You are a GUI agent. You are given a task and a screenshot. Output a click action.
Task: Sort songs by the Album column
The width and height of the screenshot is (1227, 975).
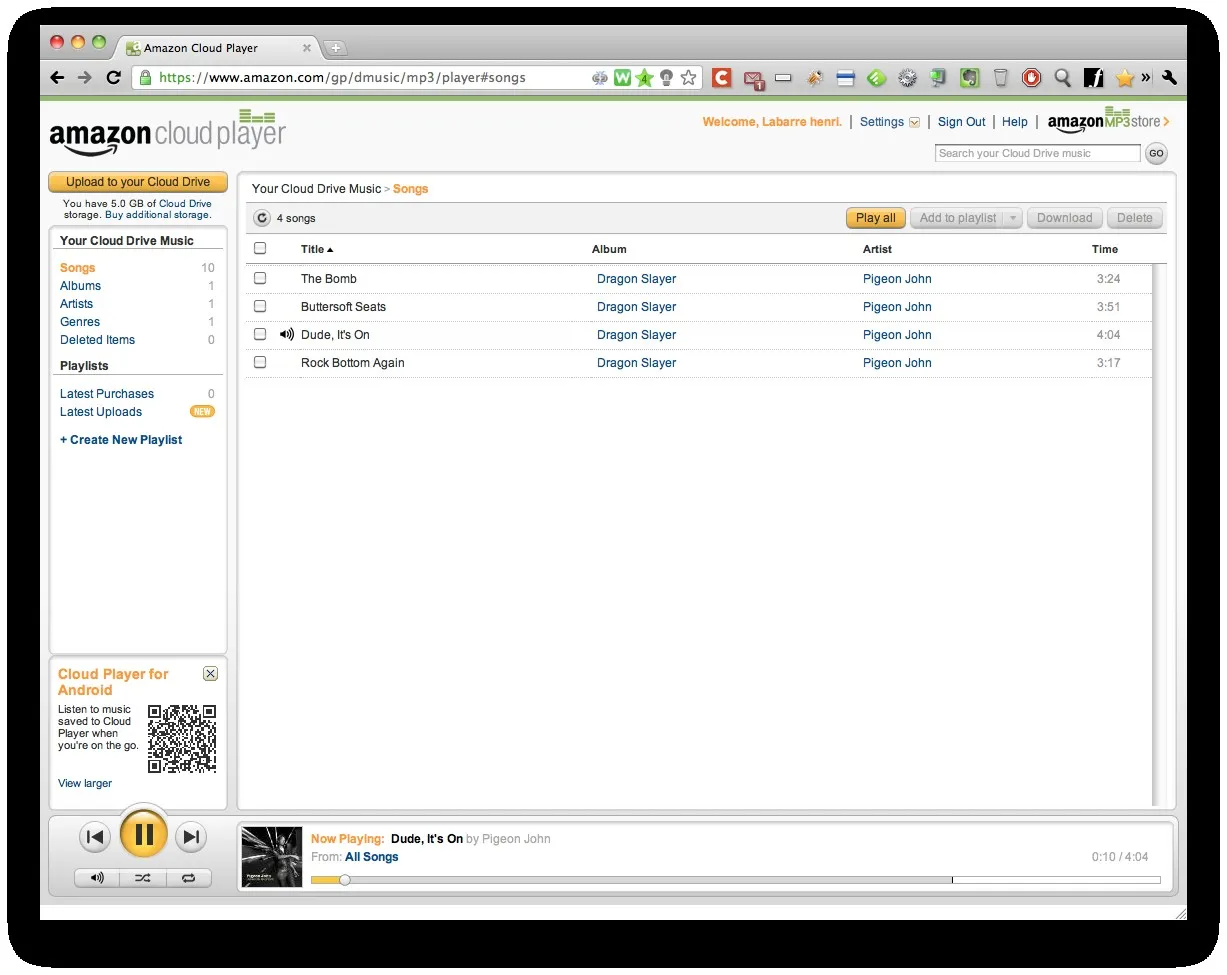pyautogui.click(x=609, y=249)
